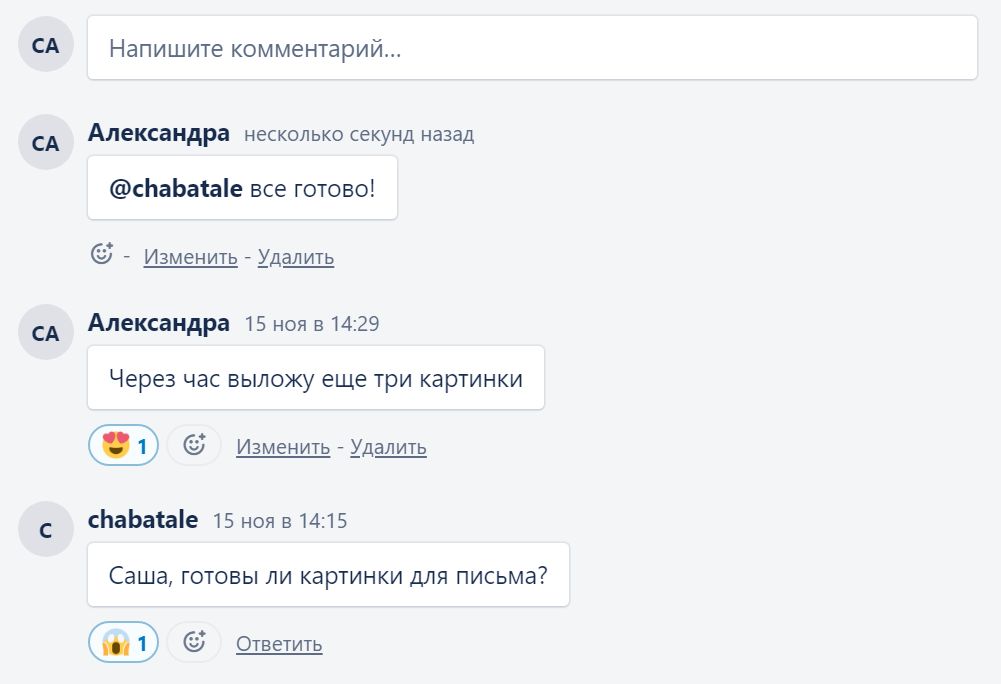Click Александра's avatar on the newest comment
The image size is (1001, 684).
coord(46,143)
